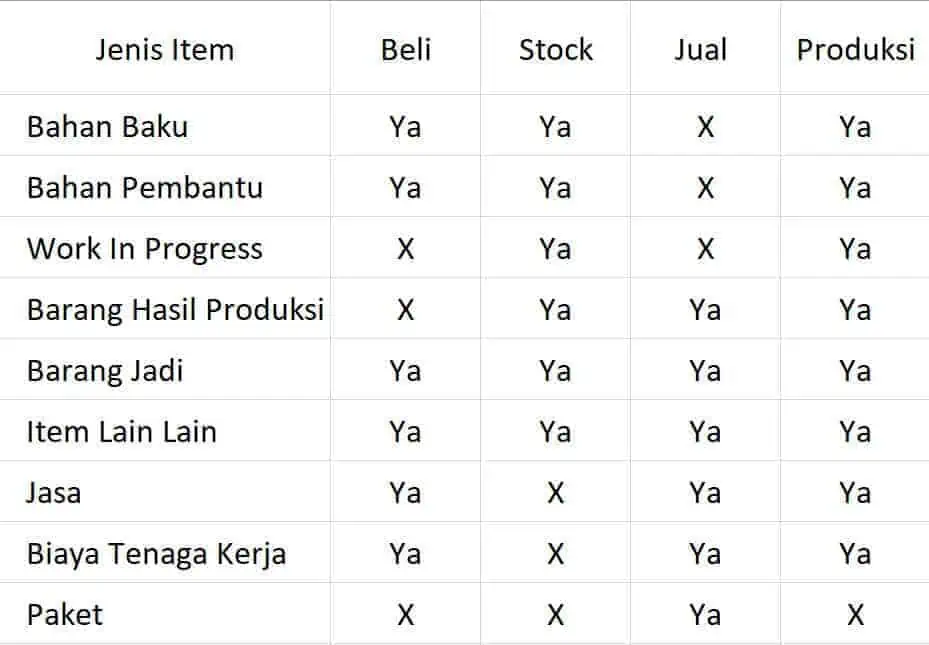Click Stock X in the Jasa row
929x645 pixels.
click(x=555, y=493)
